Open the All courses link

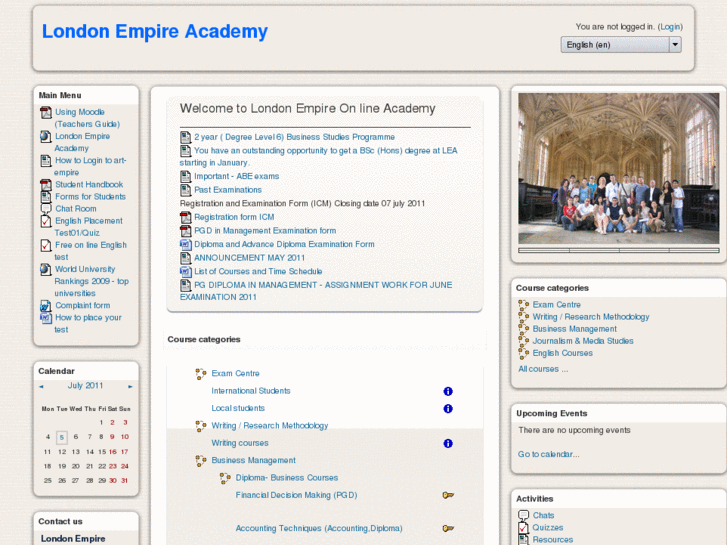point(543,369)
